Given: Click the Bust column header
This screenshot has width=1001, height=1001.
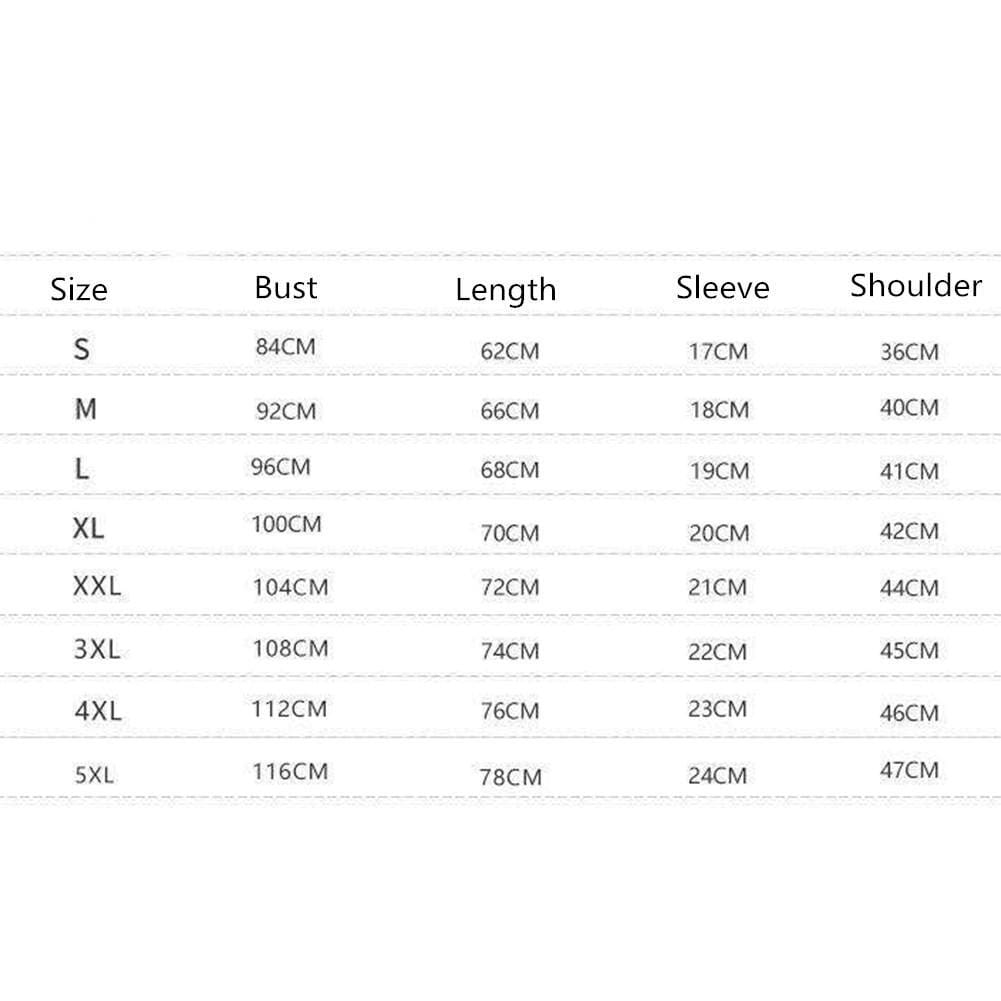Looking at the screenshot, I should pyautogui.click(x=286, y=288).
